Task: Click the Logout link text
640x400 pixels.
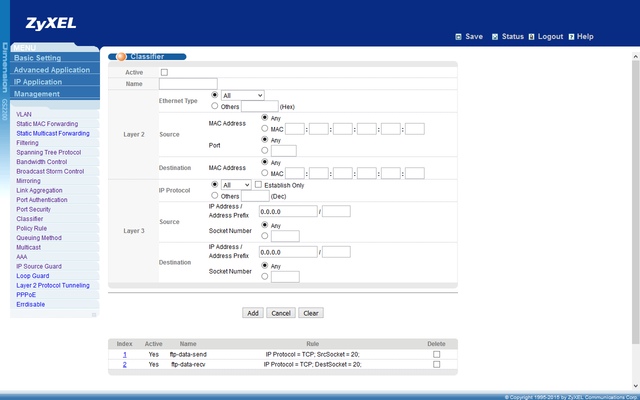Action: click(550, 37)
